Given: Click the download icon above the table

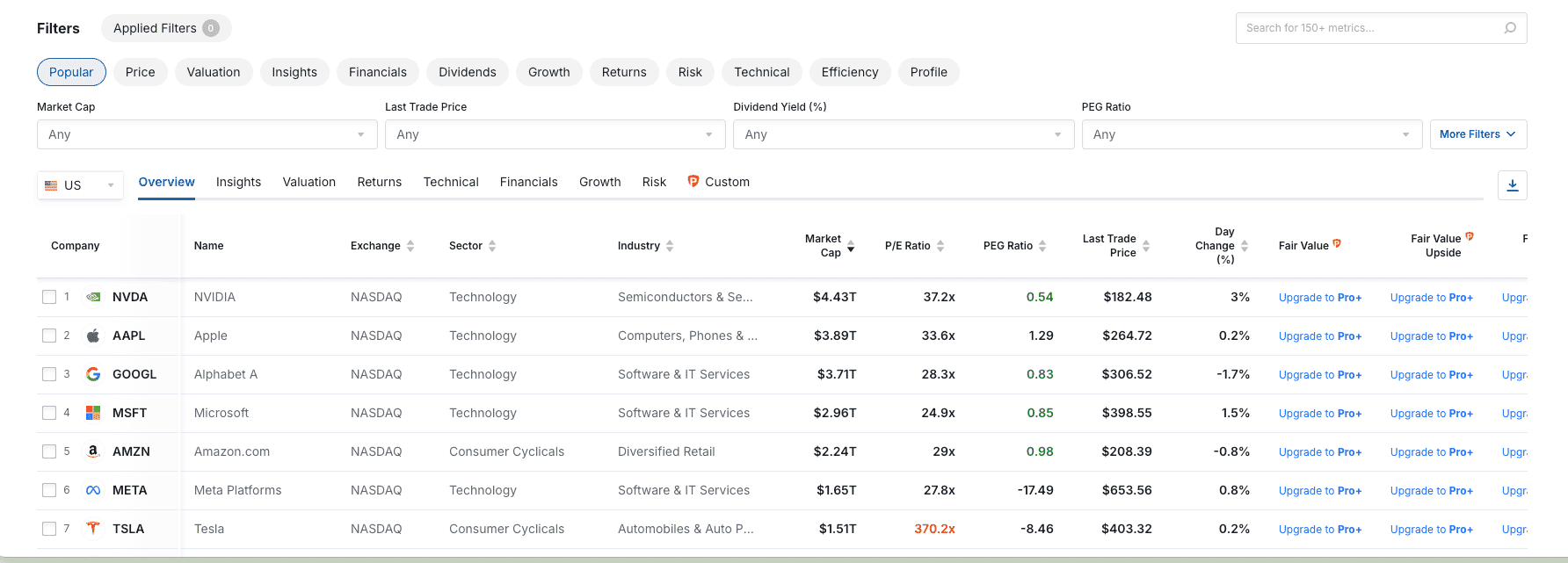Looking at the screenshot, I should (1512, 185).
